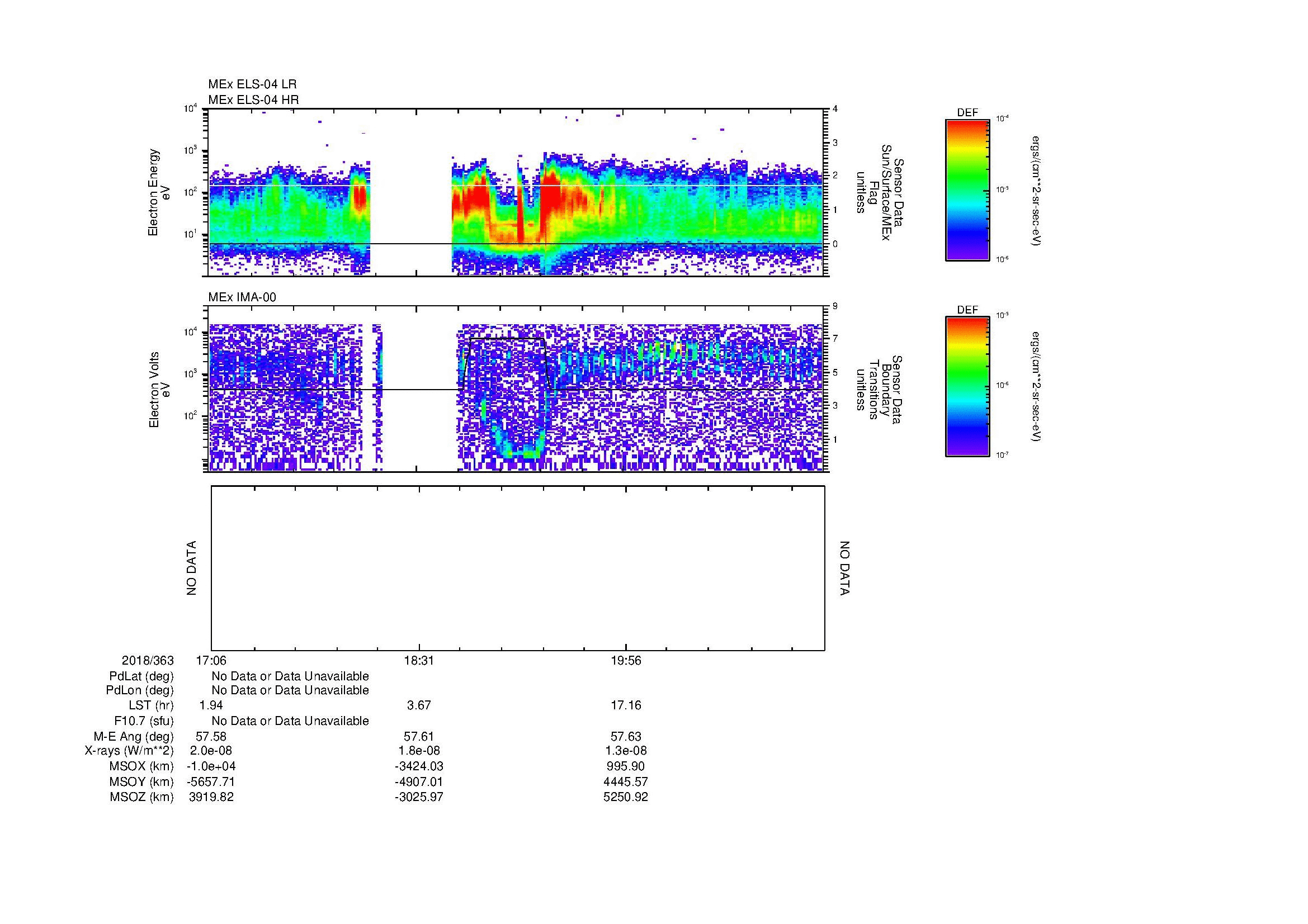Click the 19:56 time tick label
The image size is (1308, 924).
coord(626,660)
